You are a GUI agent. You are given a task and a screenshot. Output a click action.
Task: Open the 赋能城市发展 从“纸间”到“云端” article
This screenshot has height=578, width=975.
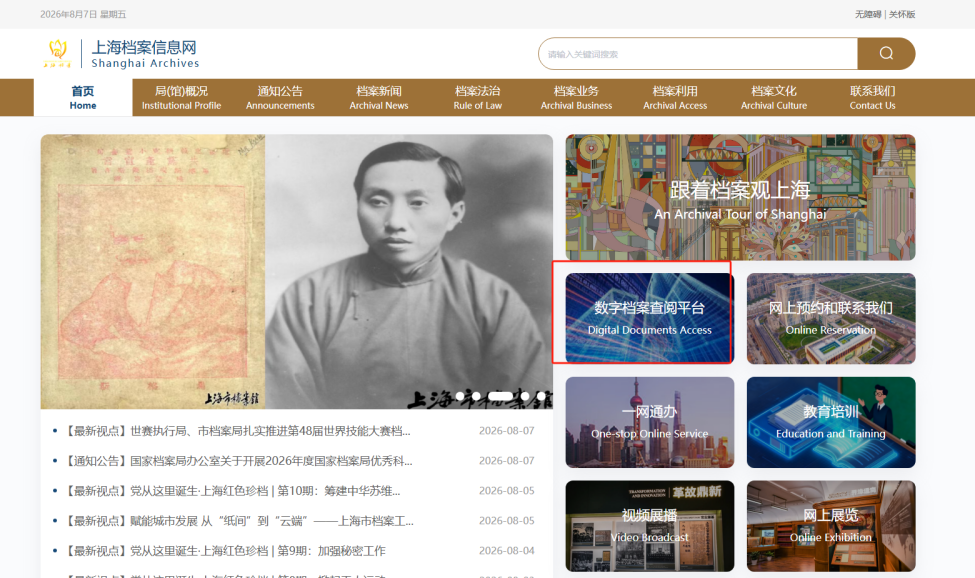coord(239,520)
